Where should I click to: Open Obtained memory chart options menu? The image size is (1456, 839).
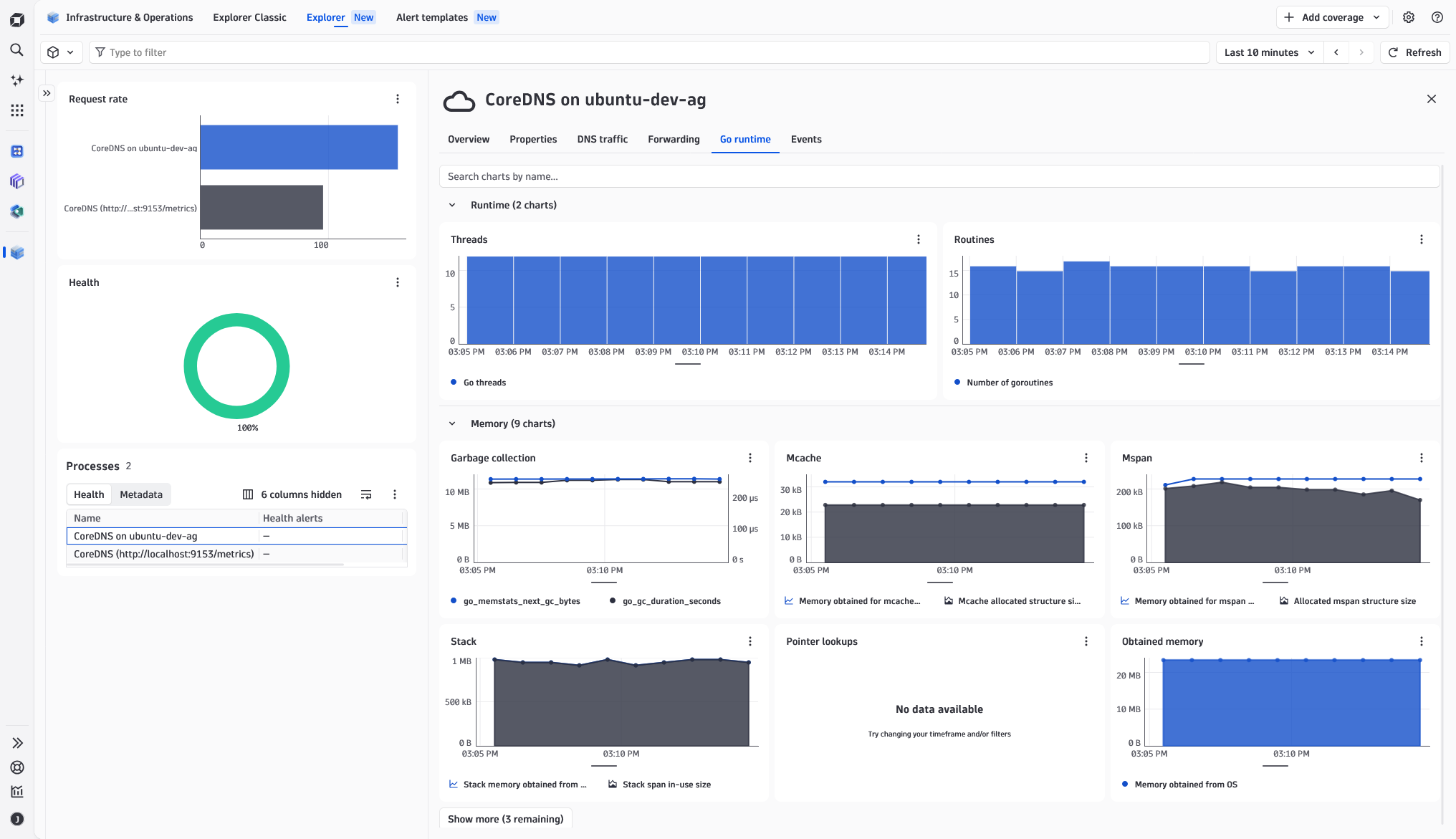1422,641
